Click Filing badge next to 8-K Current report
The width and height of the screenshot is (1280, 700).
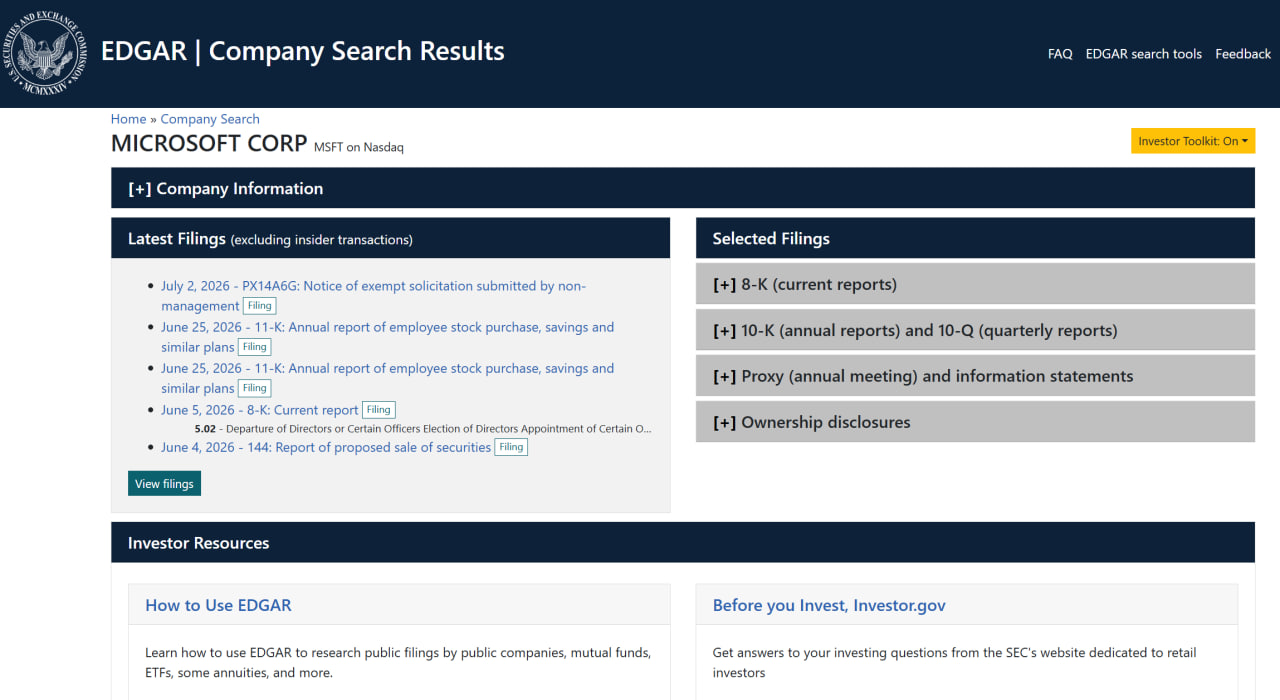pos(378,409)
